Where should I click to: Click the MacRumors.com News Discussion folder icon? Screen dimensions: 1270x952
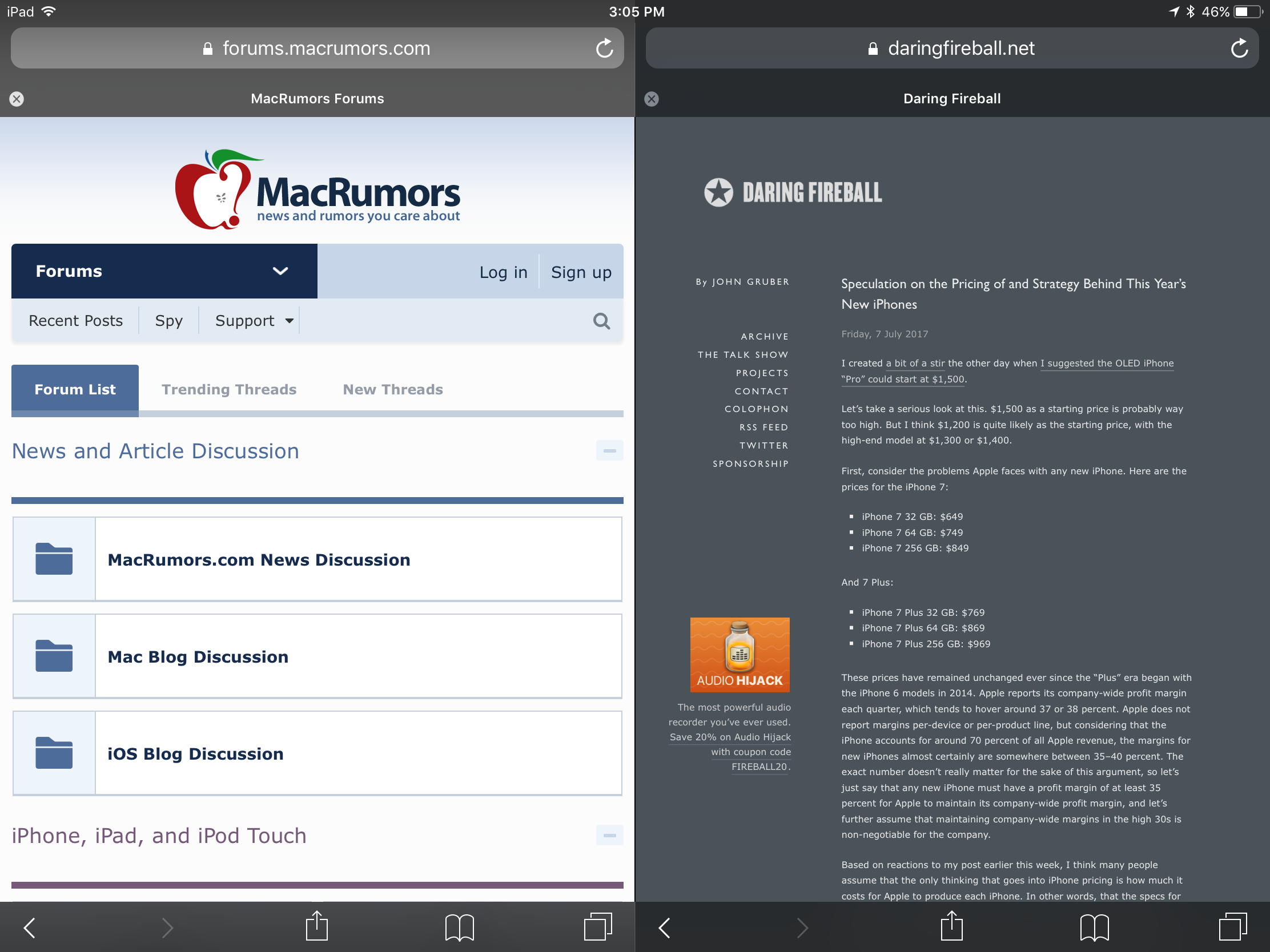click(x=54, y=559)
